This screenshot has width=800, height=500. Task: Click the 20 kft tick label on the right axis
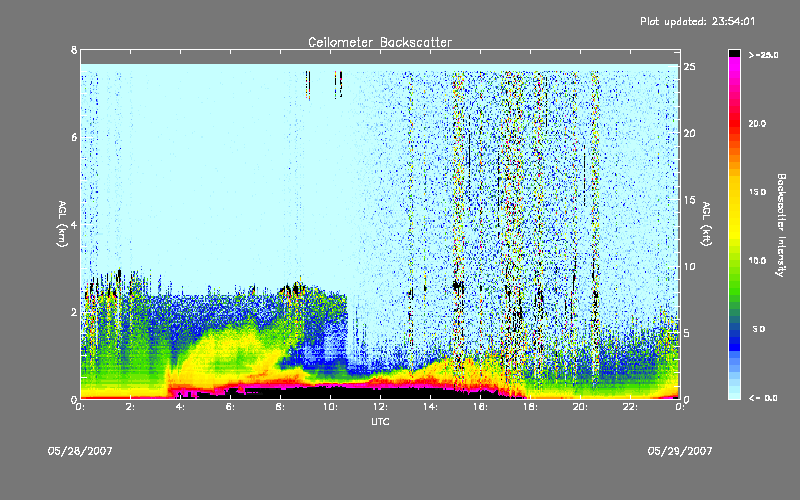point(689,133)
